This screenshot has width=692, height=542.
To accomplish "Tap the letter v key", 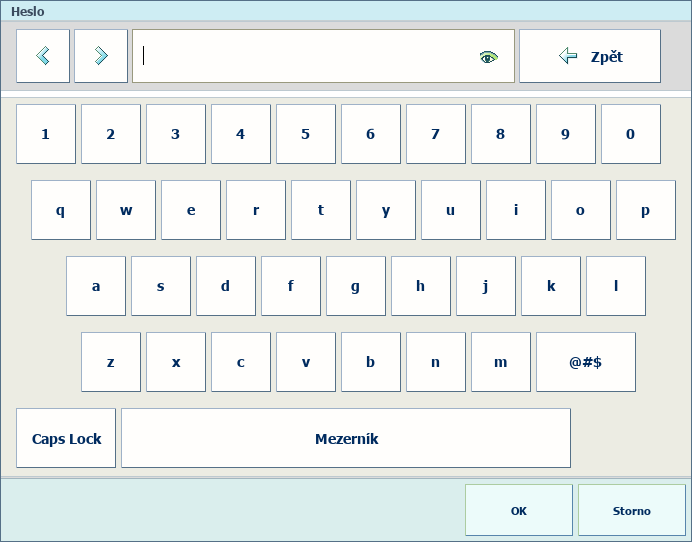I will [x=306, y=362].
